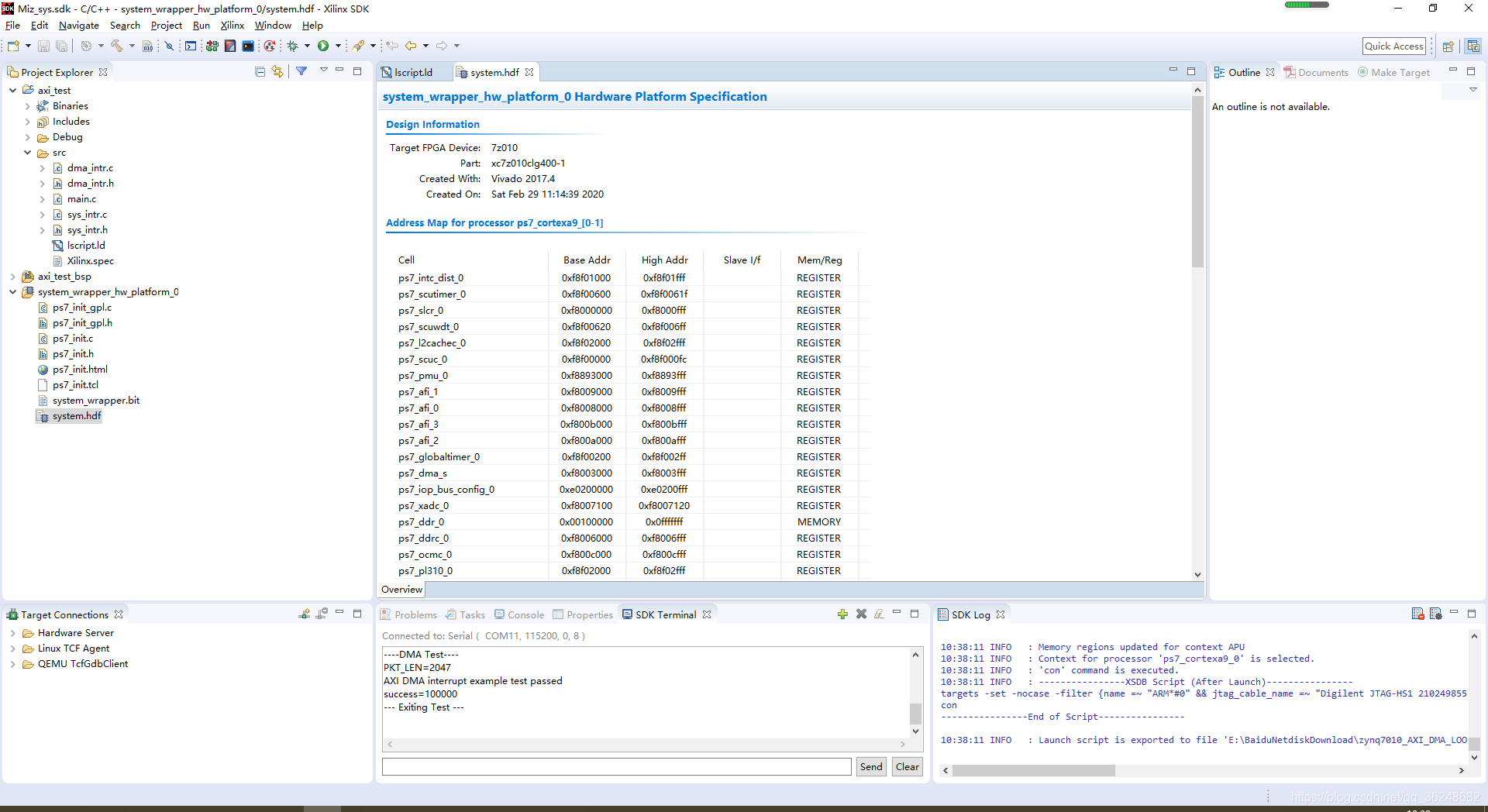Select system_wrapper.bit file
Viewport: 1488px width, 812px height.
tap(96, 401)
